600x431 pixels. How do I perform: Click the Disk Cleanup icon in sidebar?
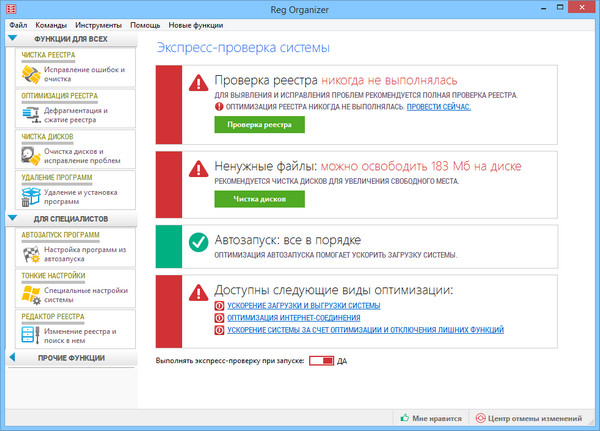click(x=30, y=156)
